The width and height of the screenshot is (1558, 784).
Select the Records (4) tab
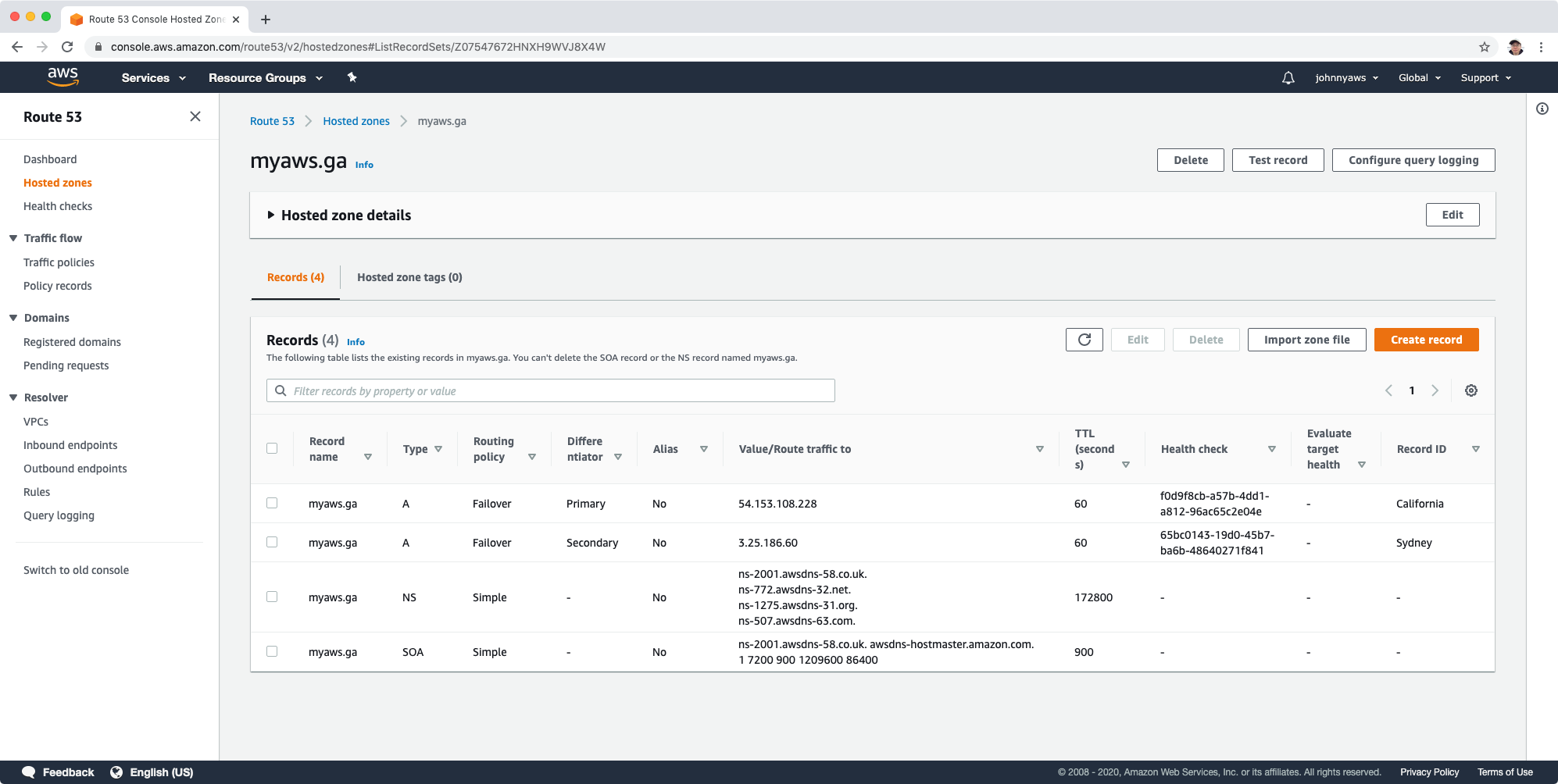point(295,277)
